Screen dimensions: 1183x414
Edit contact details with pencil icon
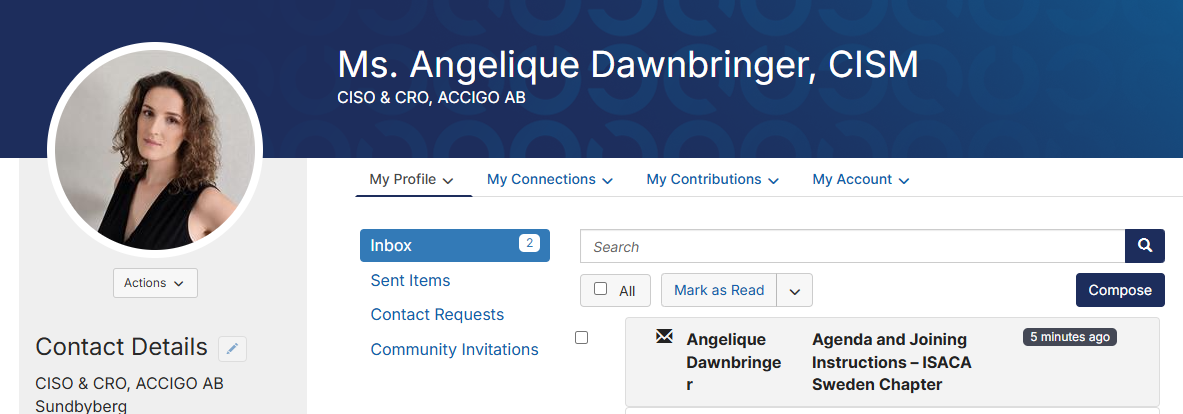(x=232, y=348)
